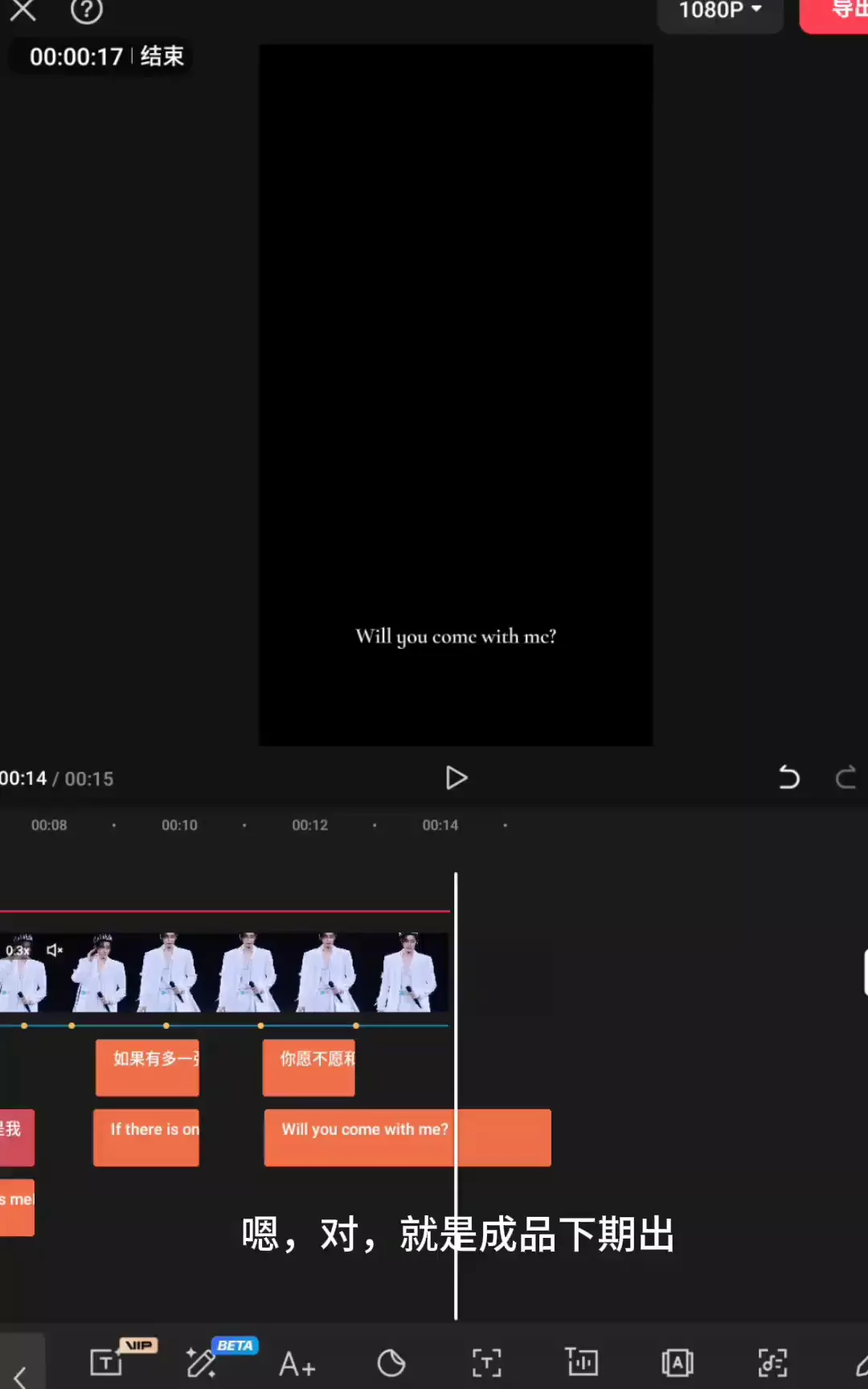Select the 'If there is on' subtitle clip

(x=146, y=1137)
